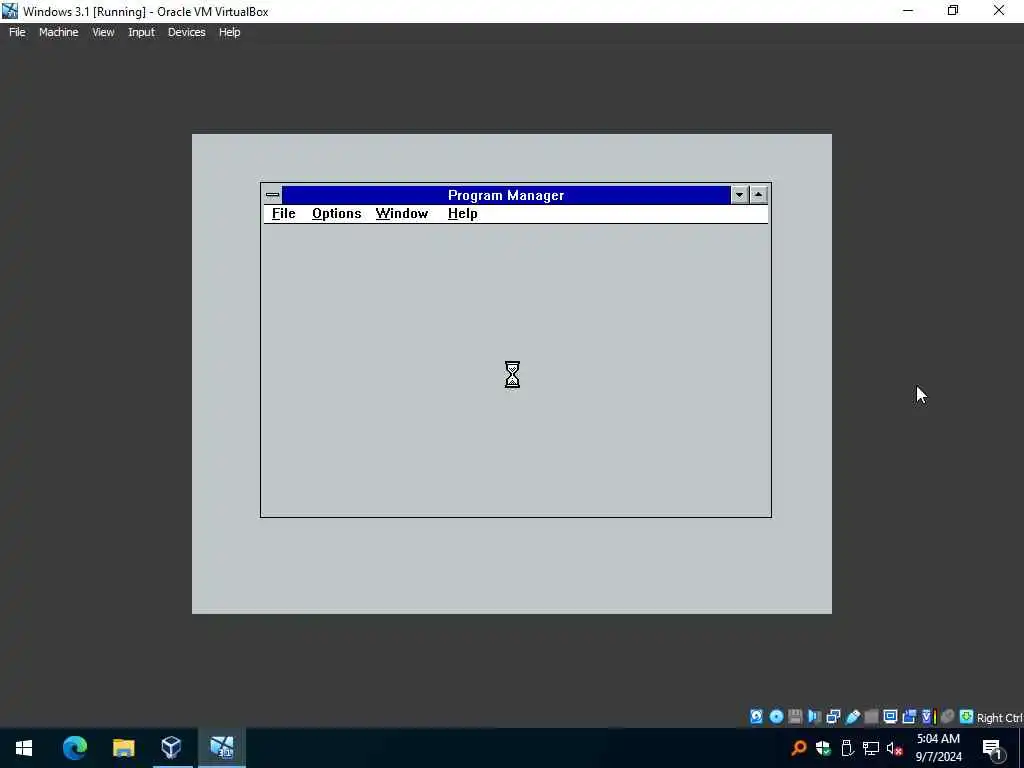Screen dimensions: 1024x768
Task: Open the VirtualBox Machine menu
Action: tap(58, 32)
